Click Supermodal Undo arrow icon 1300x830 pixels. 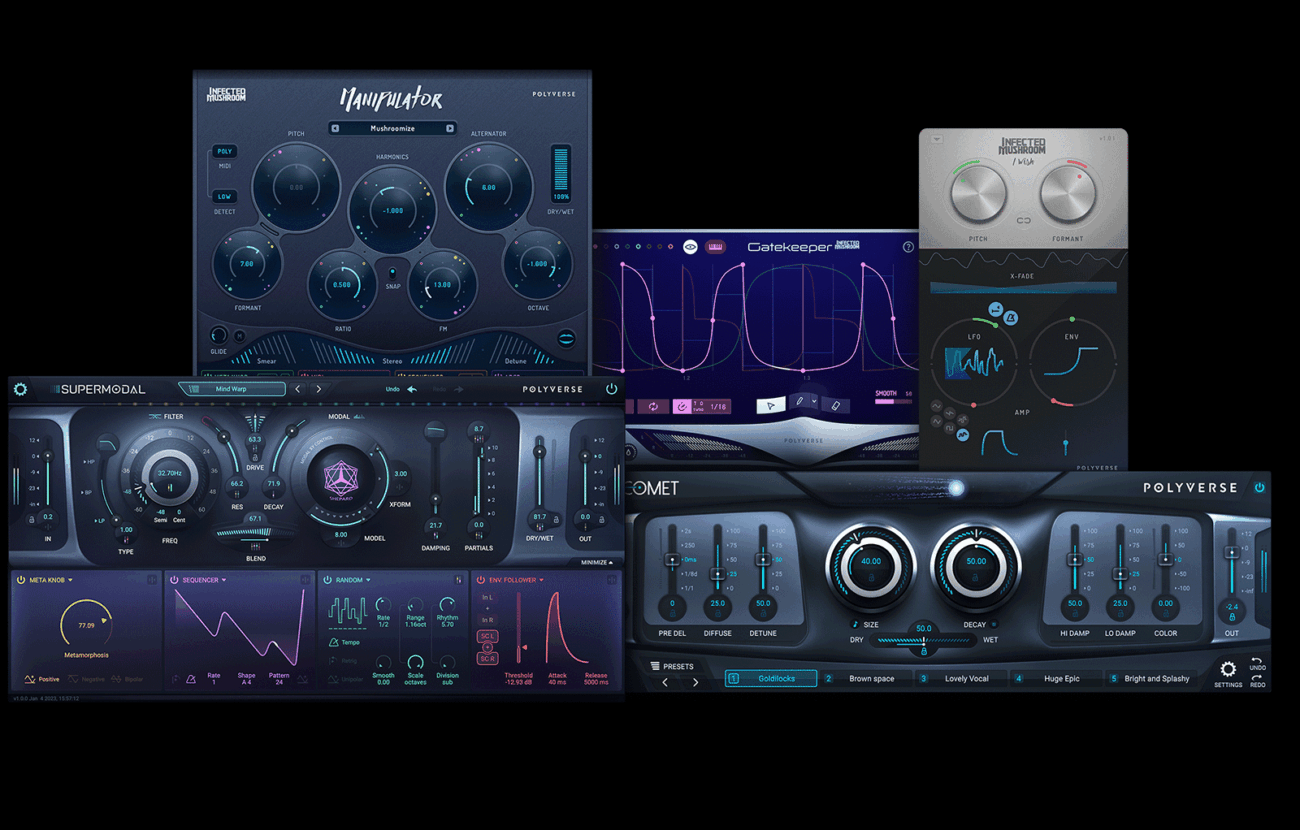[x=412, y=389]
